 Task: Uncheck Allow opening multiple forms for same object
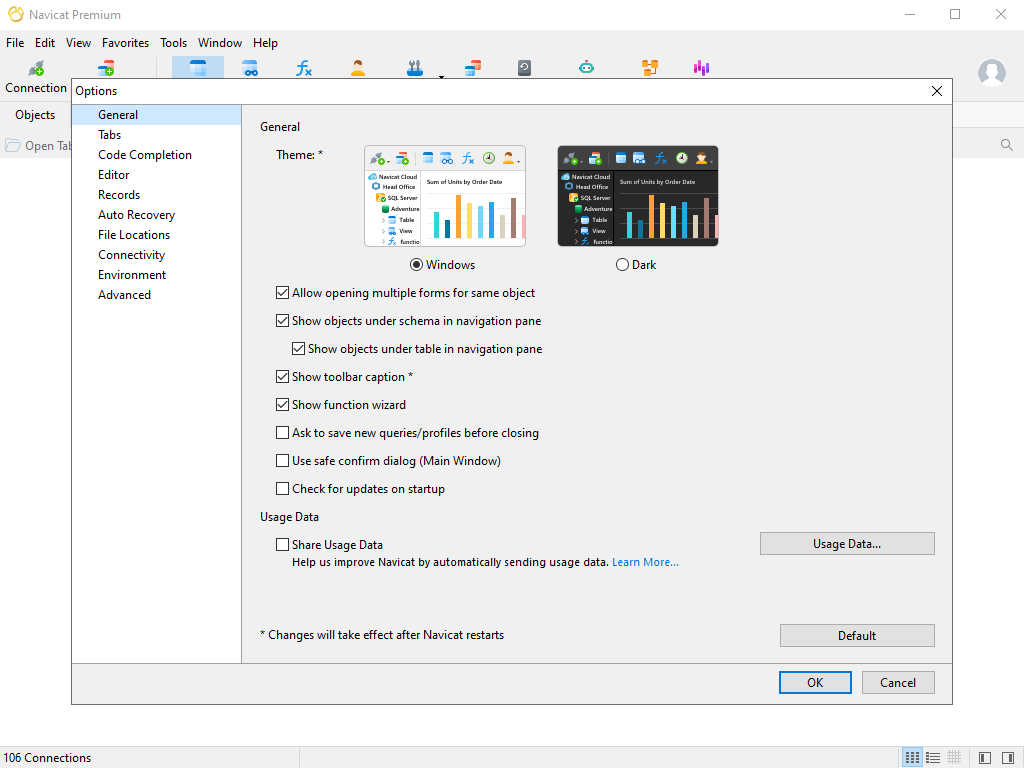pyautogui.click(x=282, y=293)
